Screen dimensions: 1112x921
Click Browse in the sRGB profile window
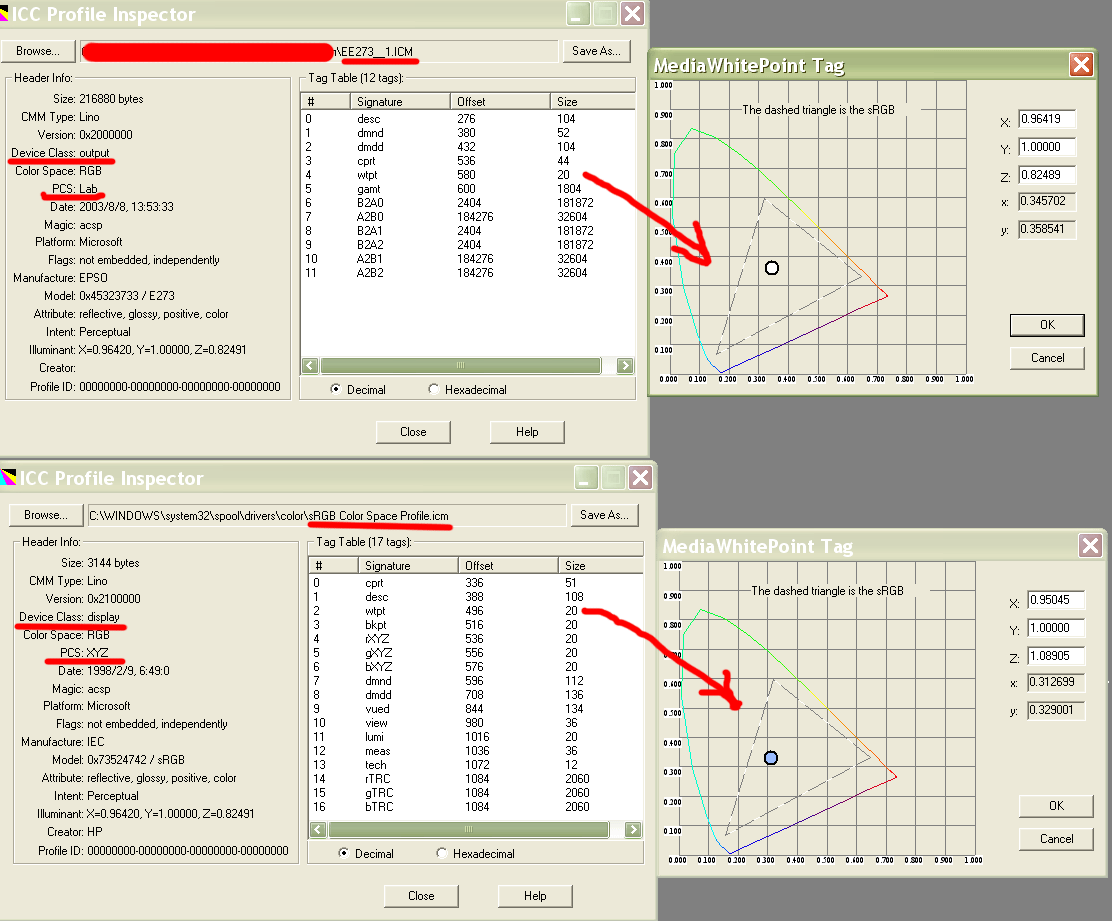[46, 515]
